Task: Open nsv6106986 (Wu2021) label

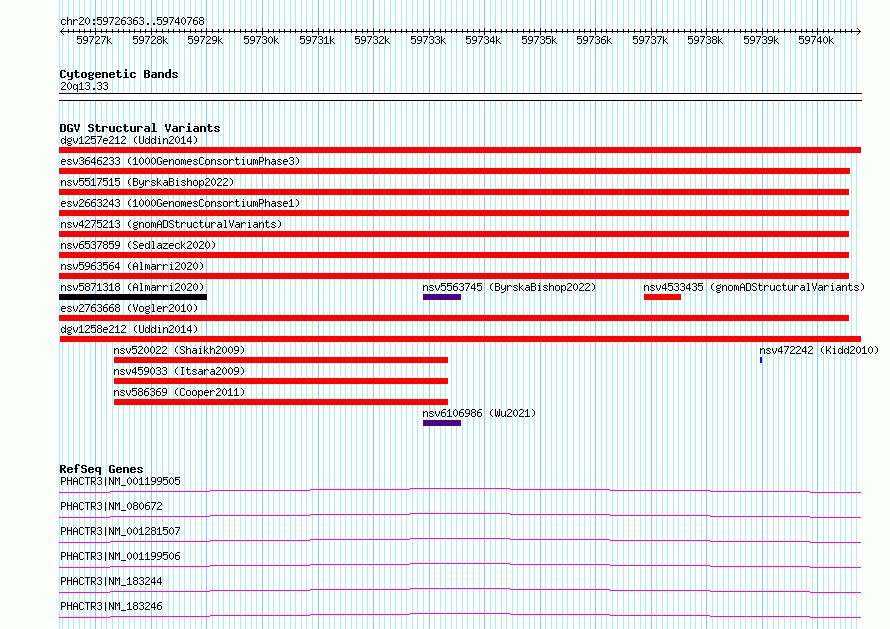Action: pyautogui.click(x=479, y=413)
